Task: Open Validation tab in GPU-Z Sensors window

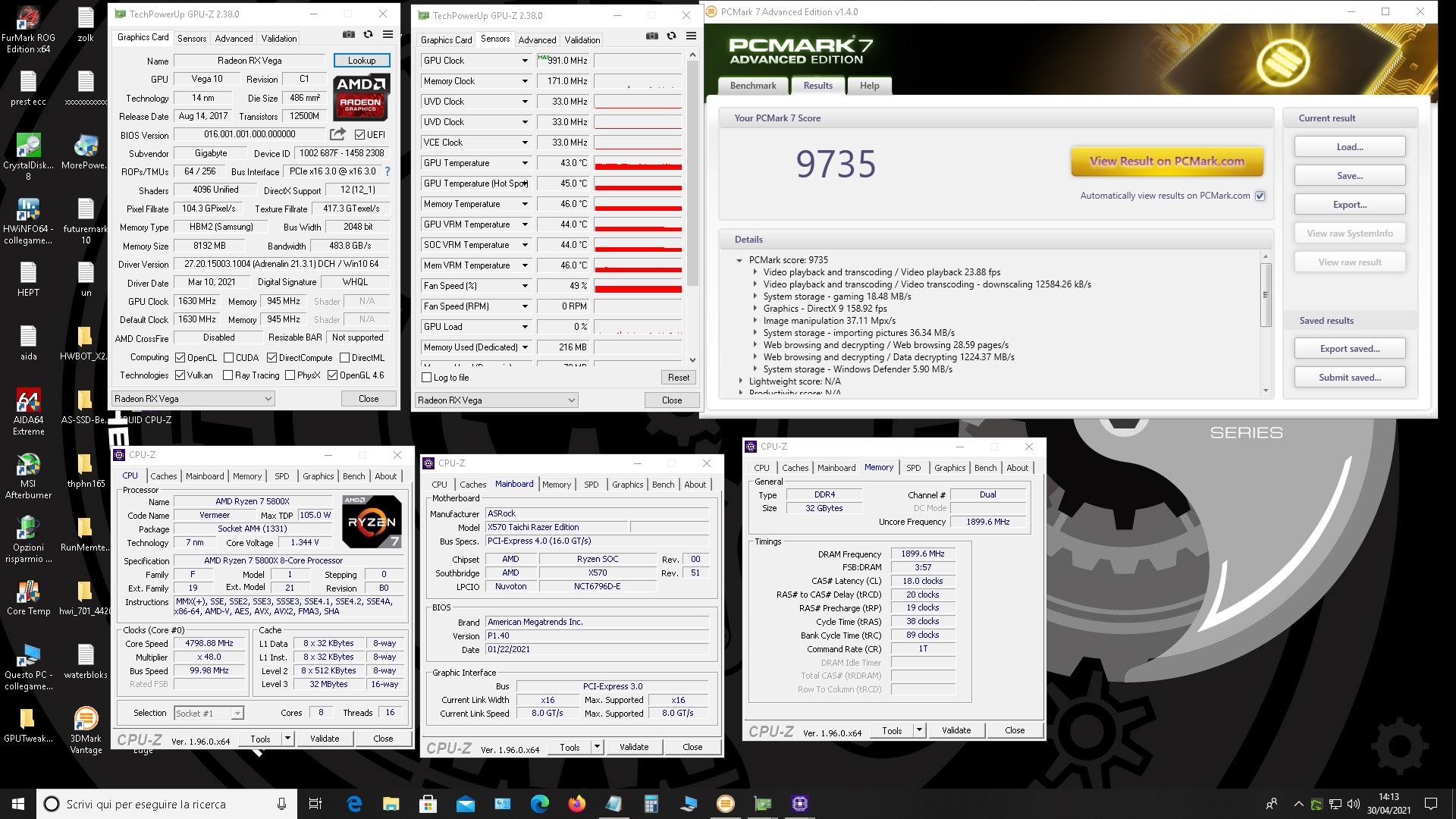Action: (x=582, y=39)
